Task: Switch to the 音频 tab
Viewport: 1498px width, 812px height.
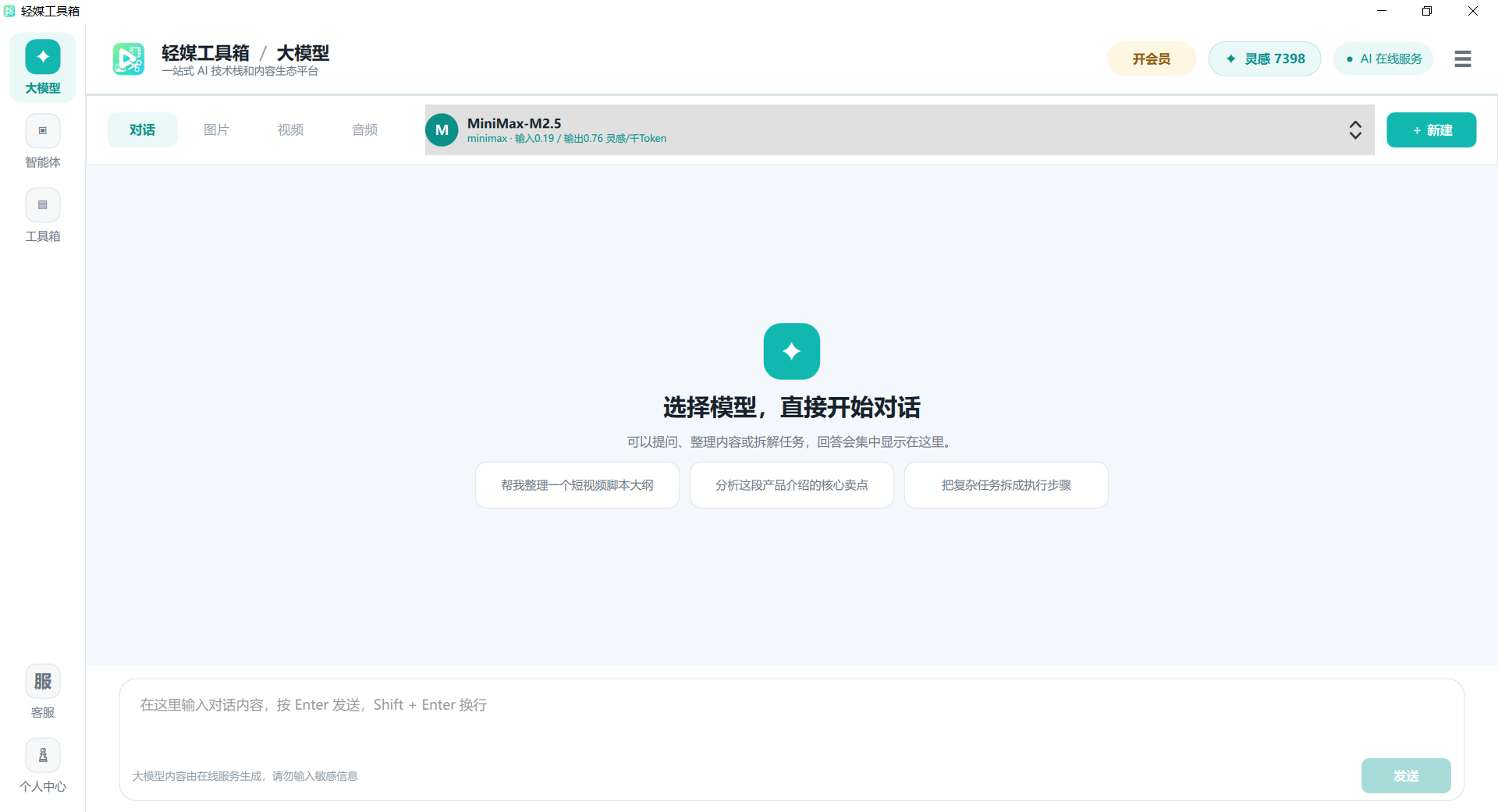Action: [x=365, y=130]
